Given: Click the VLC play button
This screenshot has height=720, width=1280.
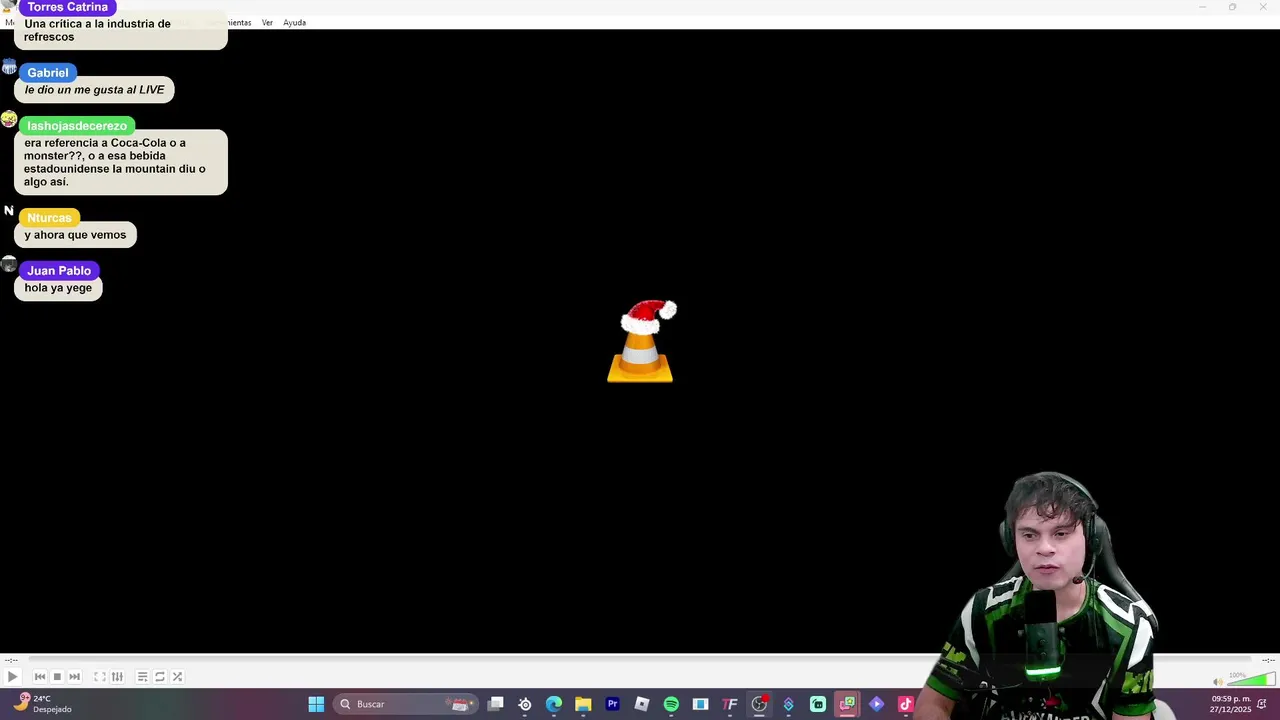Looking at the screenshot, I should (12, 677).
